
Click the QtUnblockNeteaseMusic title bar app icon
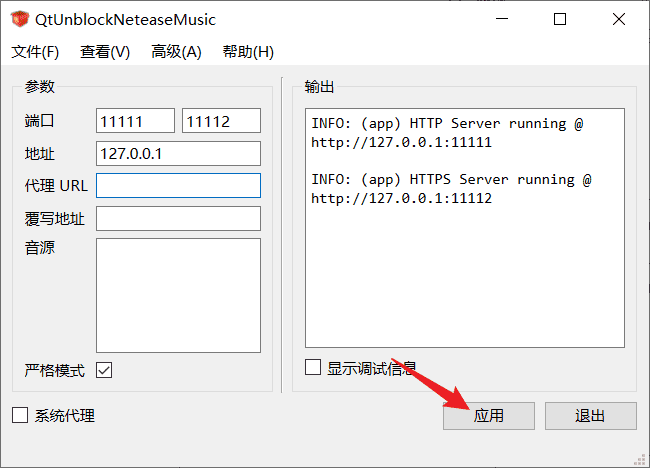click(19, 19)
